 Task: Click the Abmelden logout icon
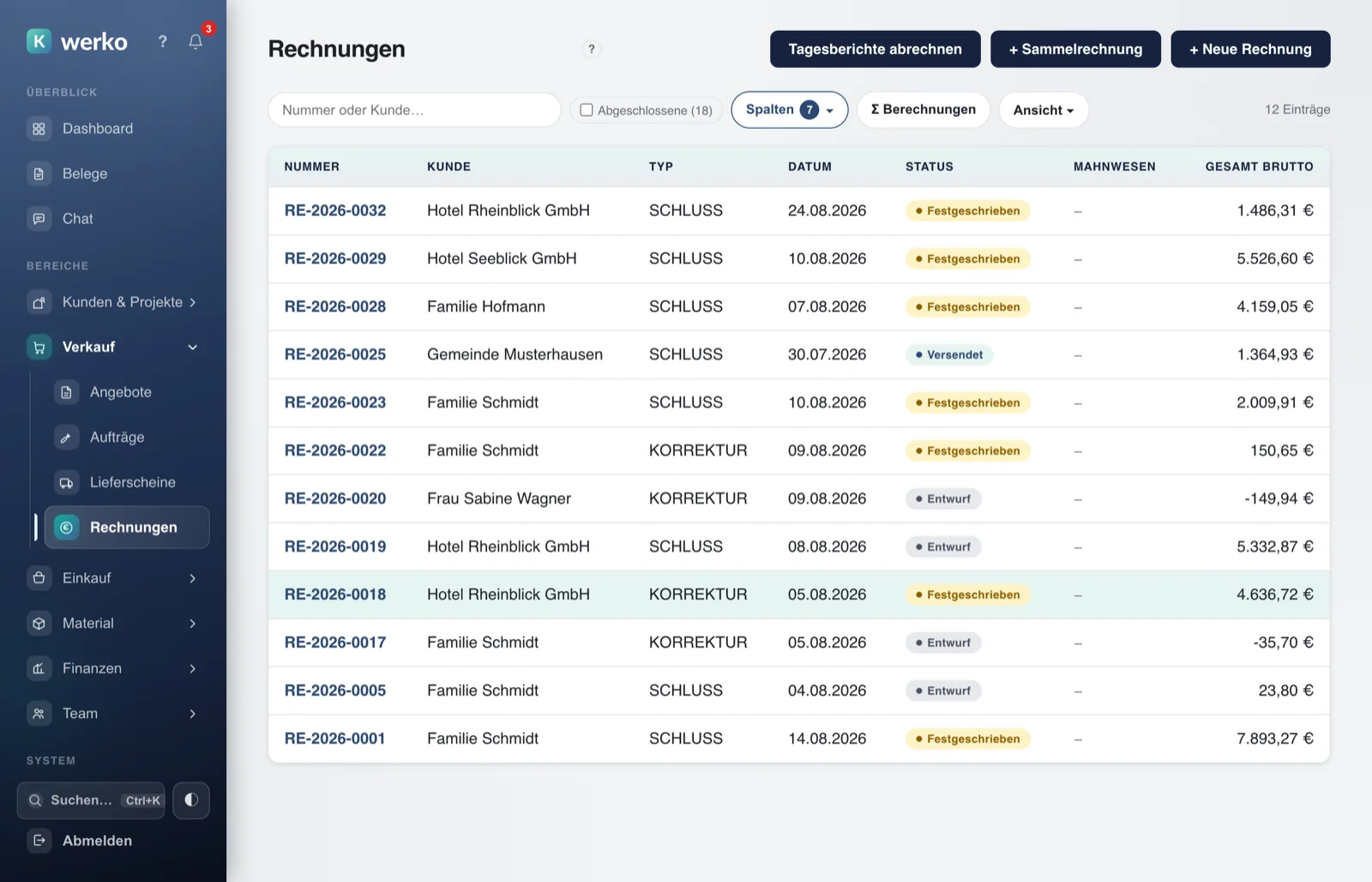coord(39,841)
